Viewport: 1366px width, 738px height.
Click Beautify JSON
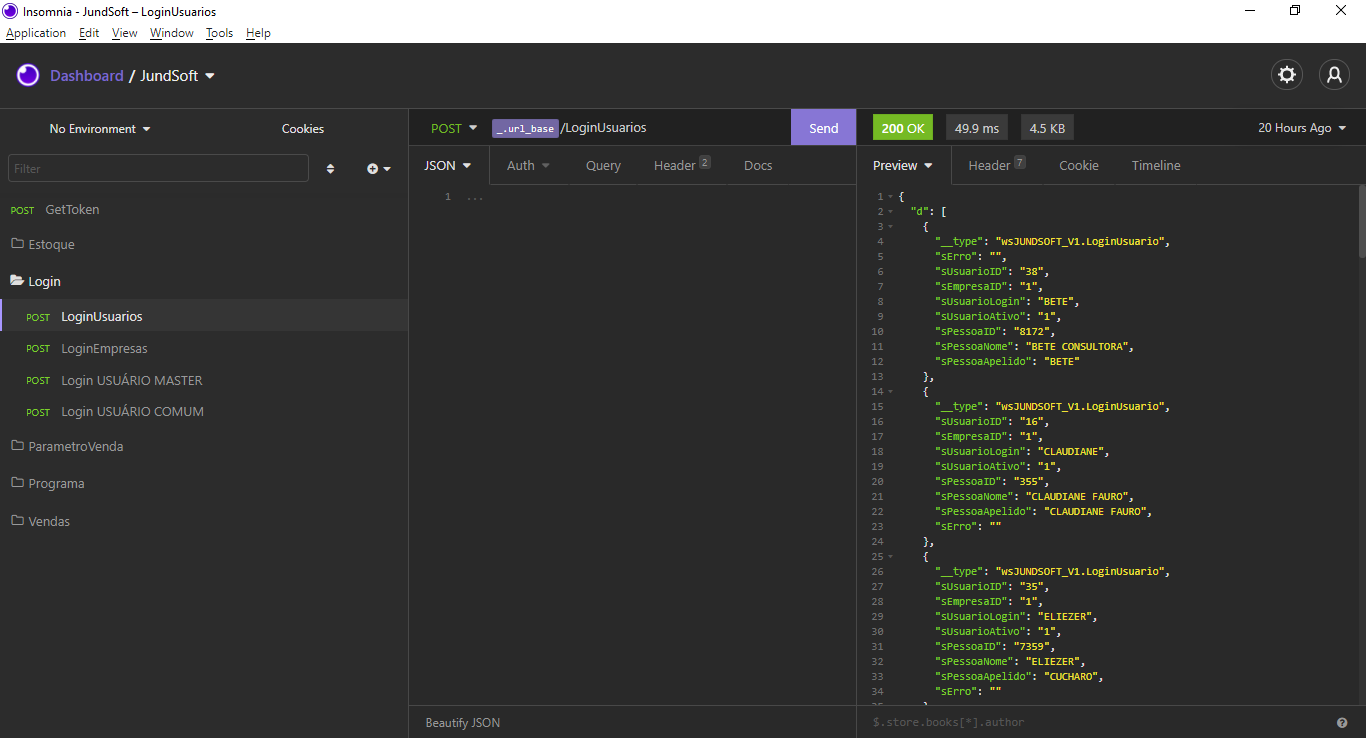[463, 722]
